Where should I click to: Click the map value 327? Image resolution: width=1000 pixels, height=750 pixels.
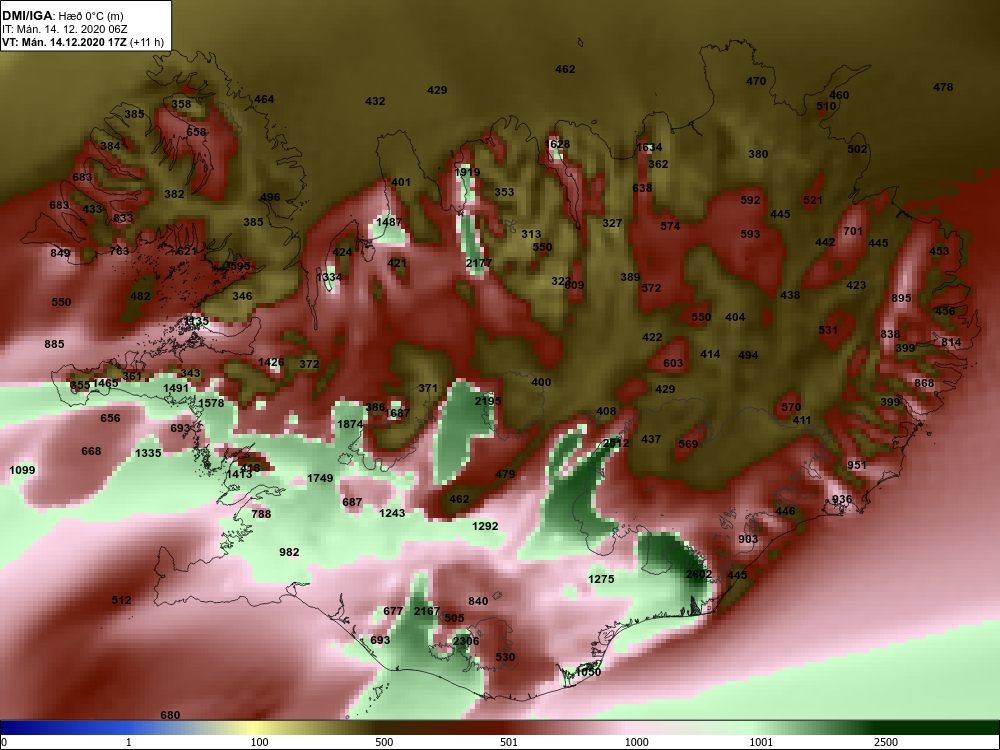[x=612, y=223]
